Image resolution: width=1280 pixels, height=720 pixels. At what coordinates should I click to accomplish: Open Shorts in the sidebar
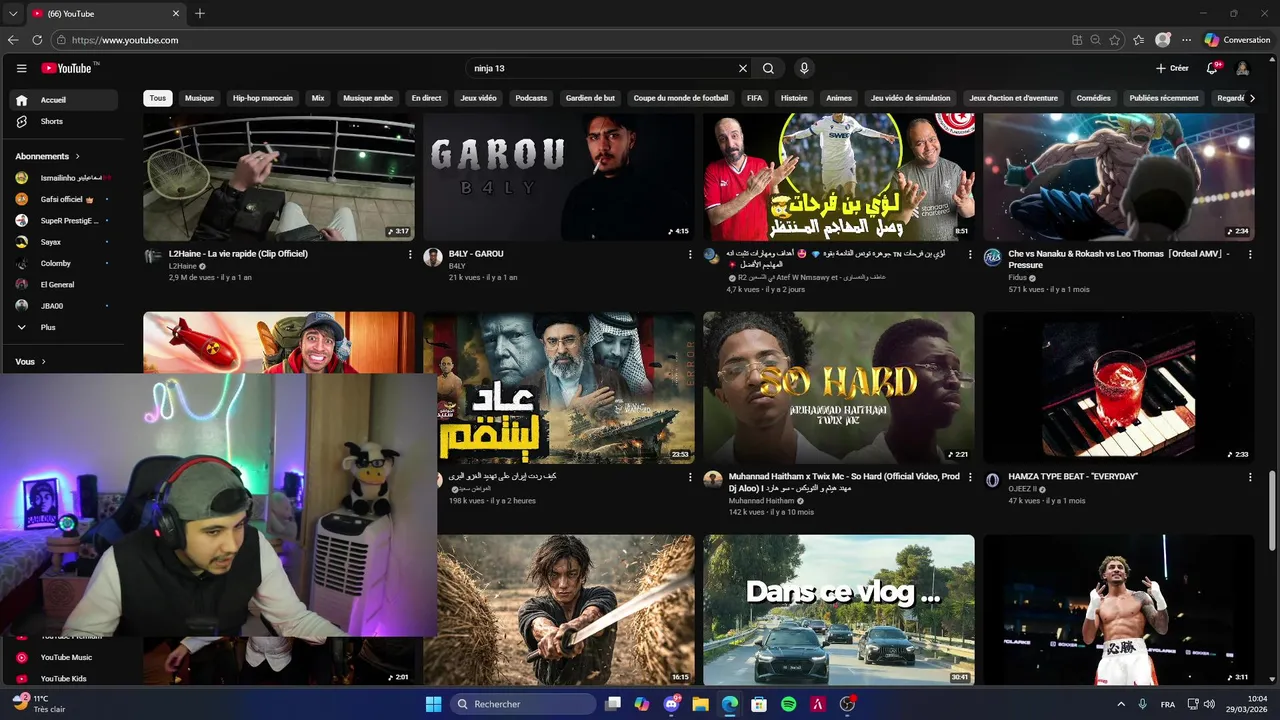pos(64,121)
